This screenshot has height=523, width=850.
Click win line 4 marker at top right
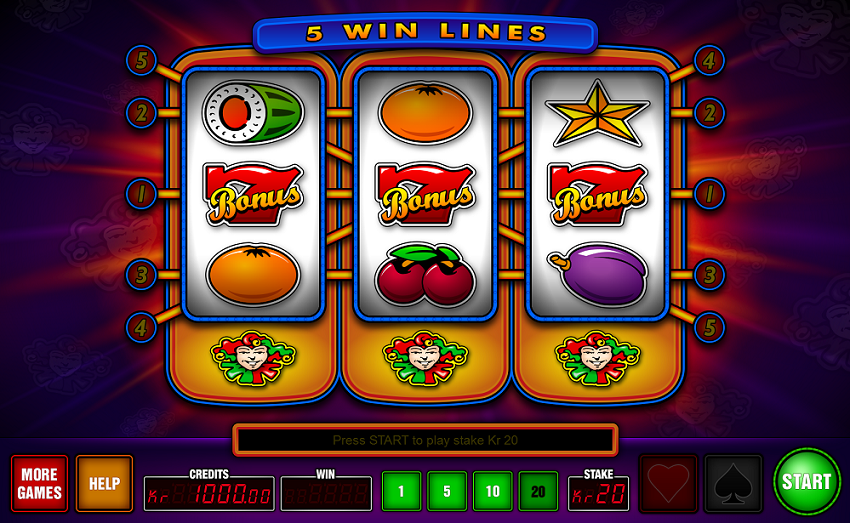pyautogui.click(x=709, y=60)
